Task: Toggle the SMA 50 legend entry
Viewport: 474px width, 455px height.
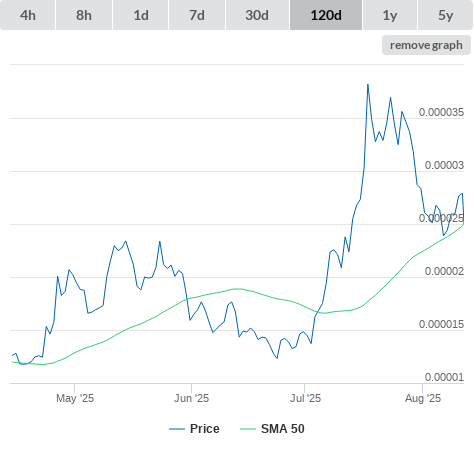Action: (x=283, y=429)
